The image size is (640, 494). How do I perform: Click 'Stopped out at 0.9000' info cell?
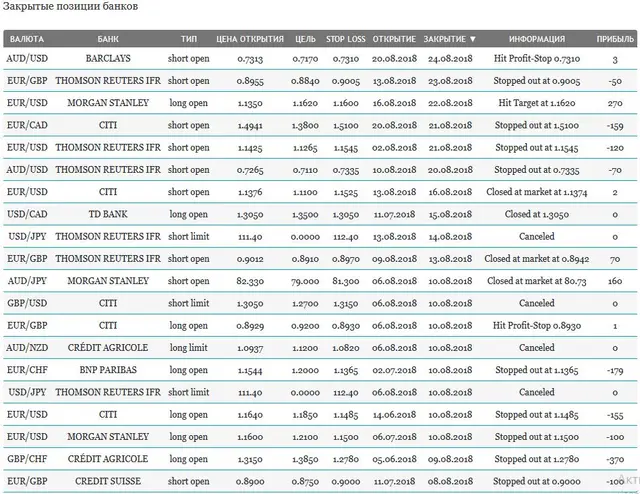pyautogui.click(x=537, y=481)
